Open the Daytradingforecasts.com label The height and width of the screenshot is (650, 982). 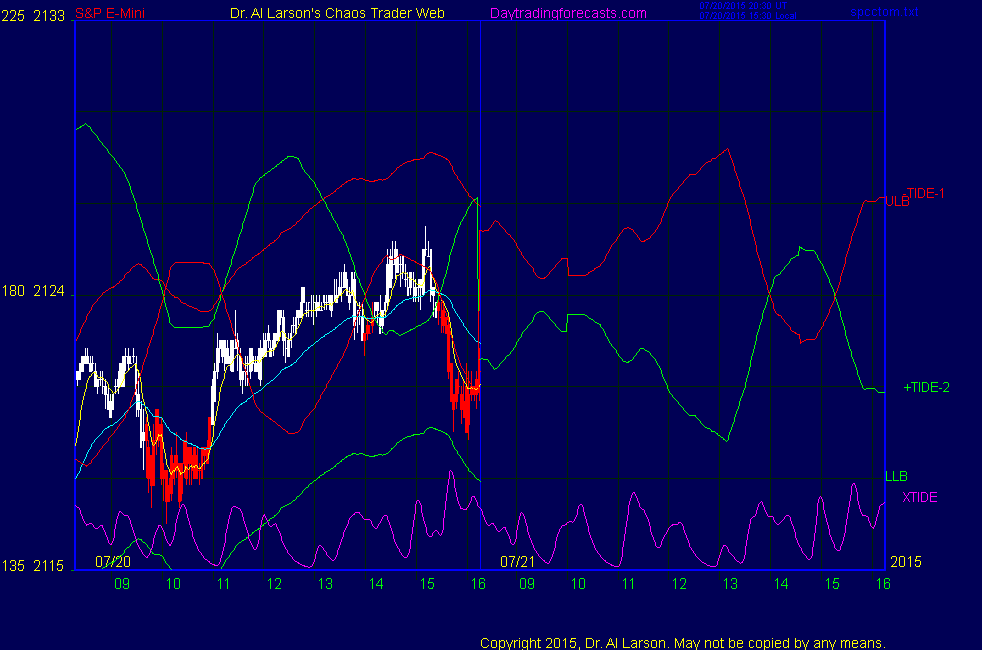click(568, 13)
